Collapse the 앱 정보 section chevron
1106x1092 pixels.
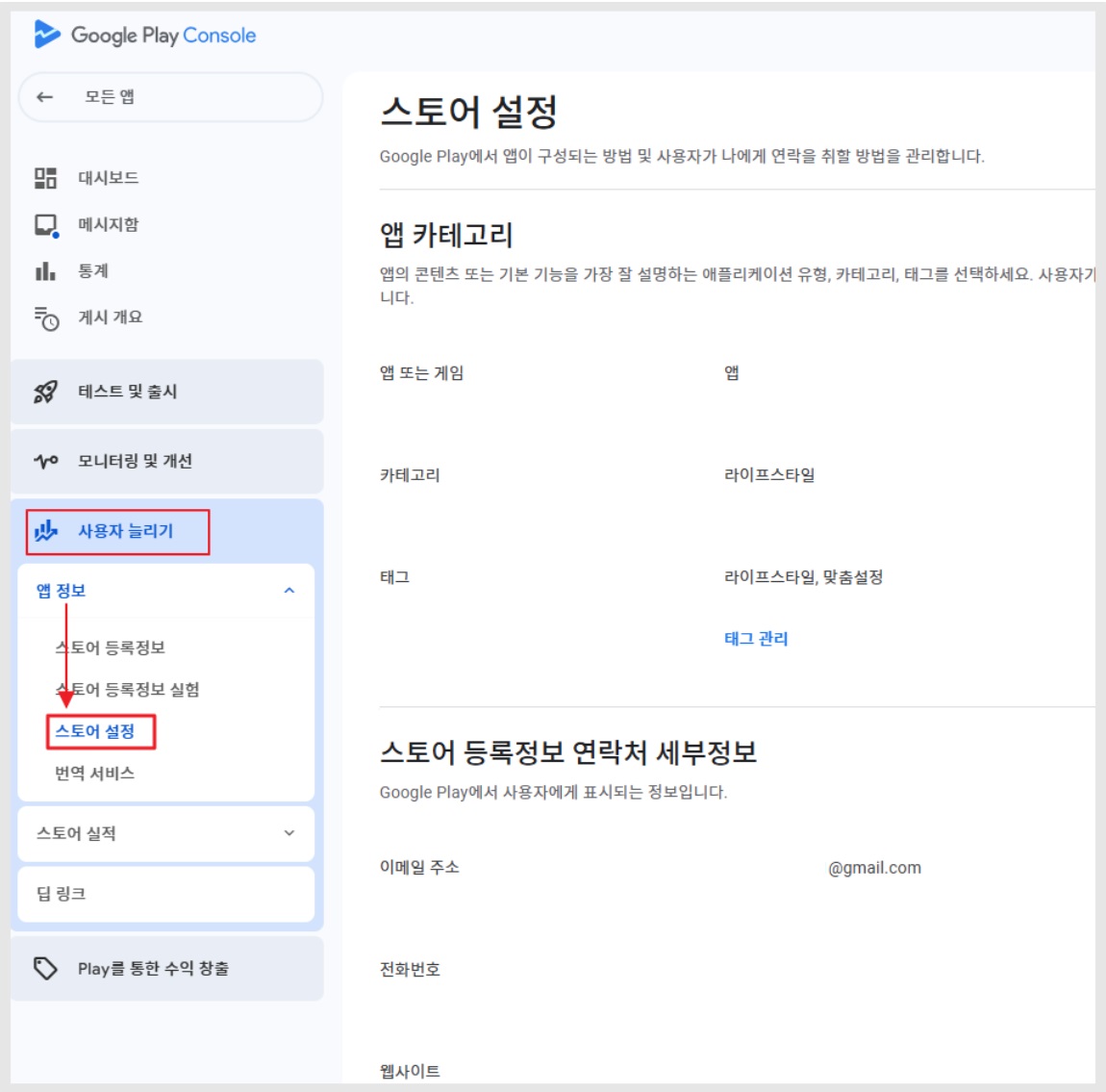pos(289,591)
